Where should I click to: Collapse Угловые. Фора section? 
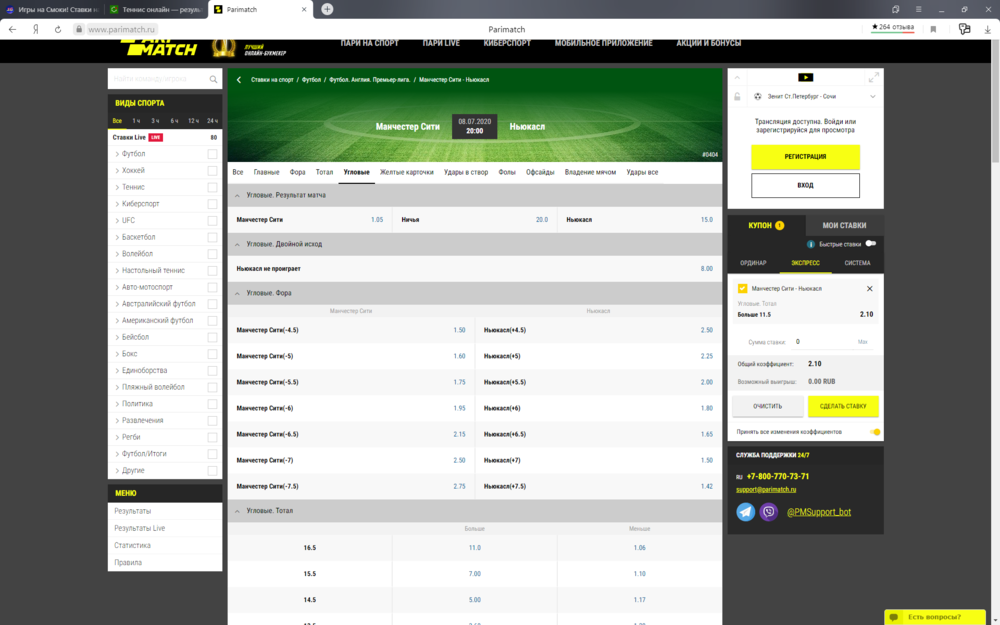[x=237, y=293]
